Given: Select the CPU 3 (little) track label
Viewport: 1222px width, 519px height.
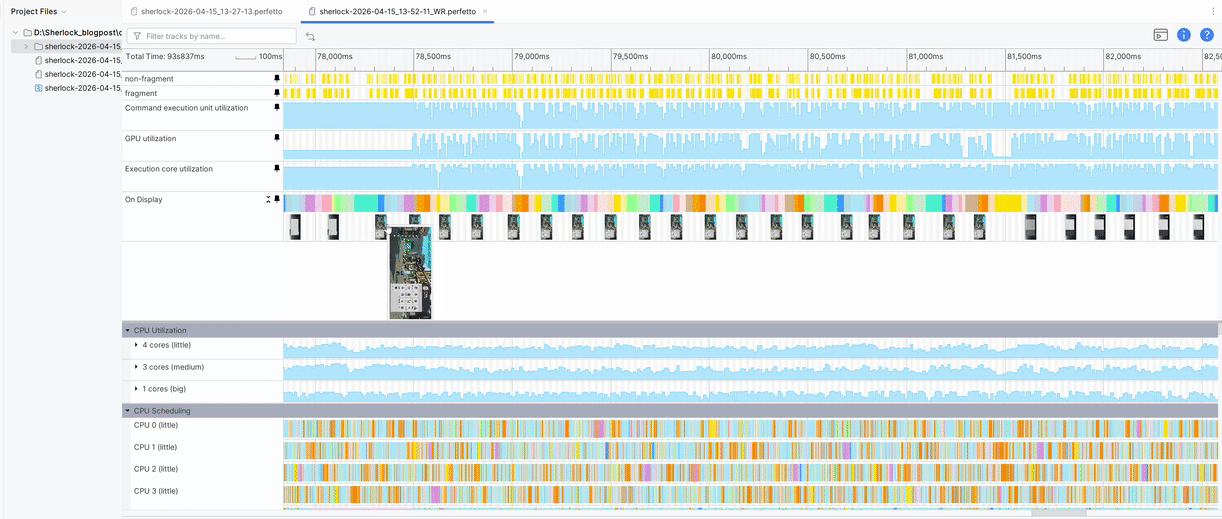Looking at the screenshot, I should point(156,491).
